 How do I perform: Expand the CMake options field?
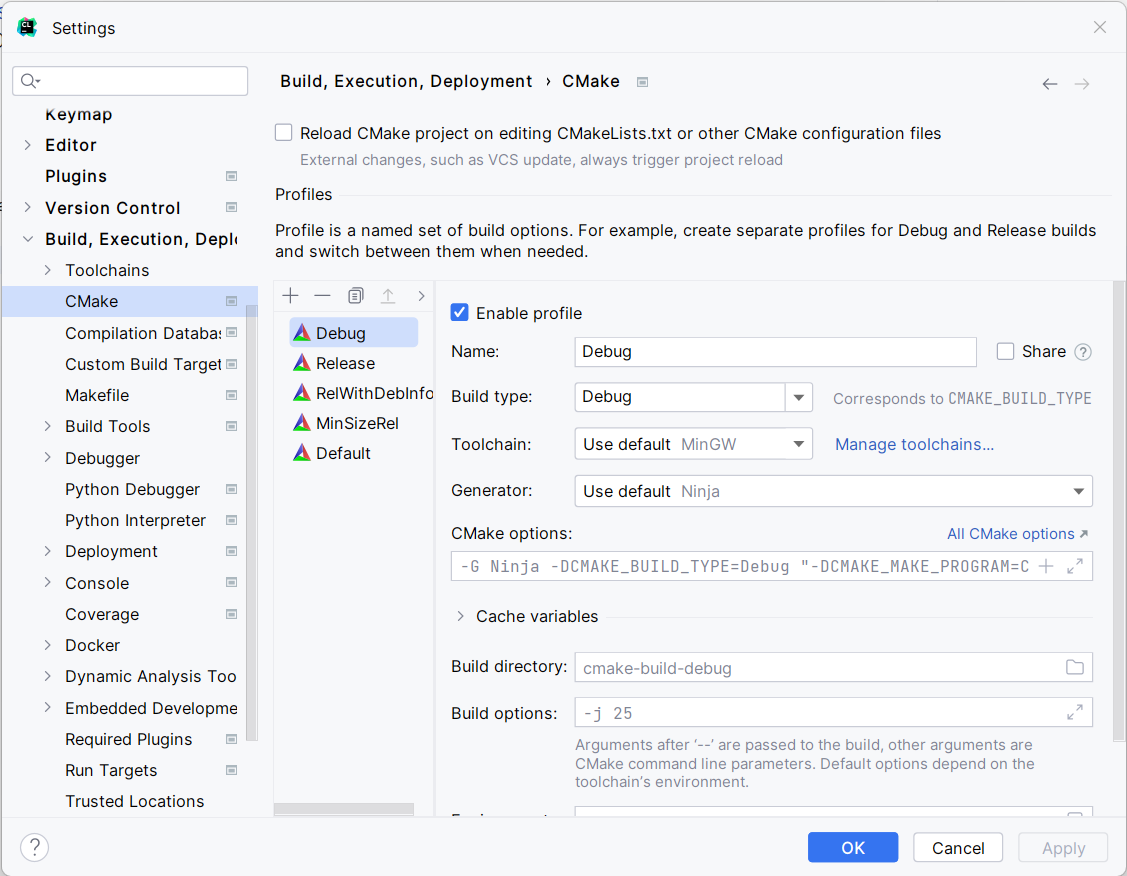[x=1075, y=566]
